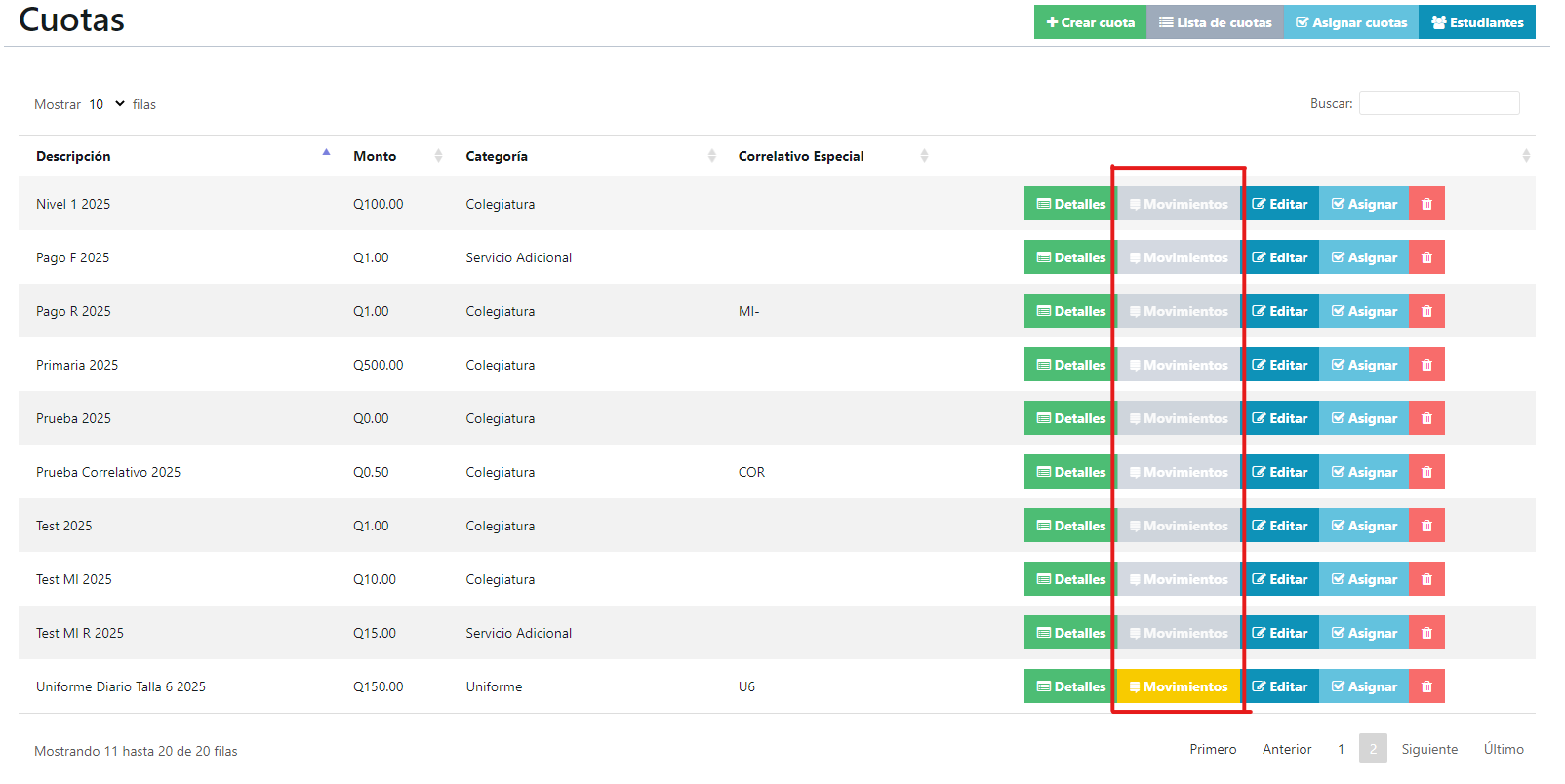This screenshot has width=1565, height=784.
Task: Go to page 1
Action: pos(1341,749)
